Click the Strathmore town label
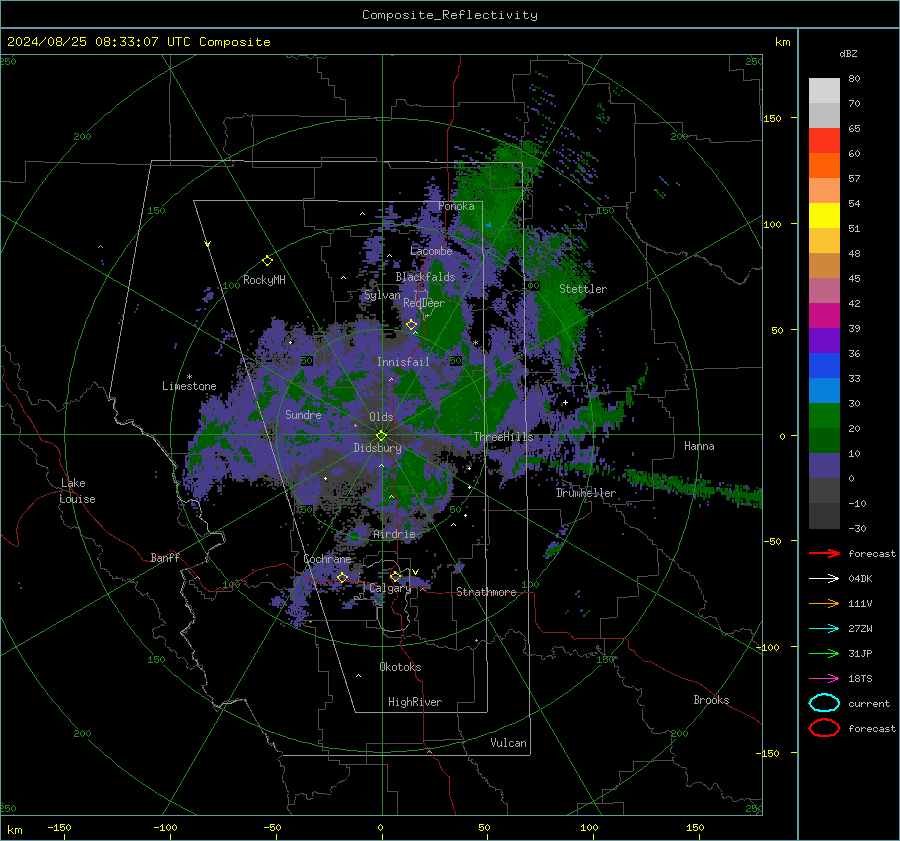 [486, 592]
